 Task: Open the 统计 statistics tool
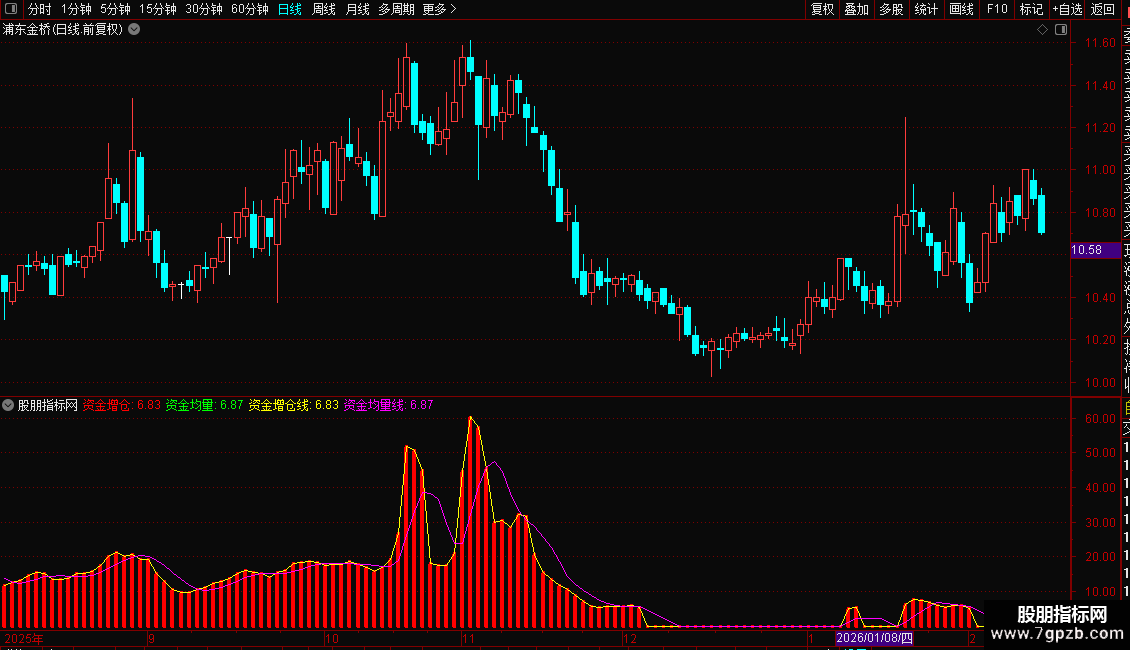(x=926, y=9)
